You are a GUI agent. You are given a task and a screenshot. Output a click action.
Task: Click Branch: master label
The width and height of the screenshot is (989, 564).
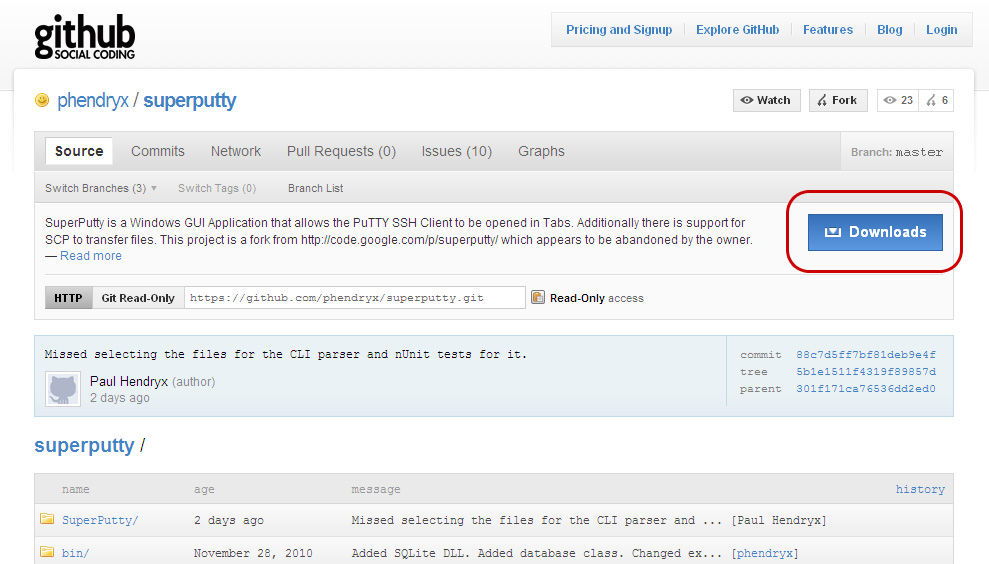[896, 152]
